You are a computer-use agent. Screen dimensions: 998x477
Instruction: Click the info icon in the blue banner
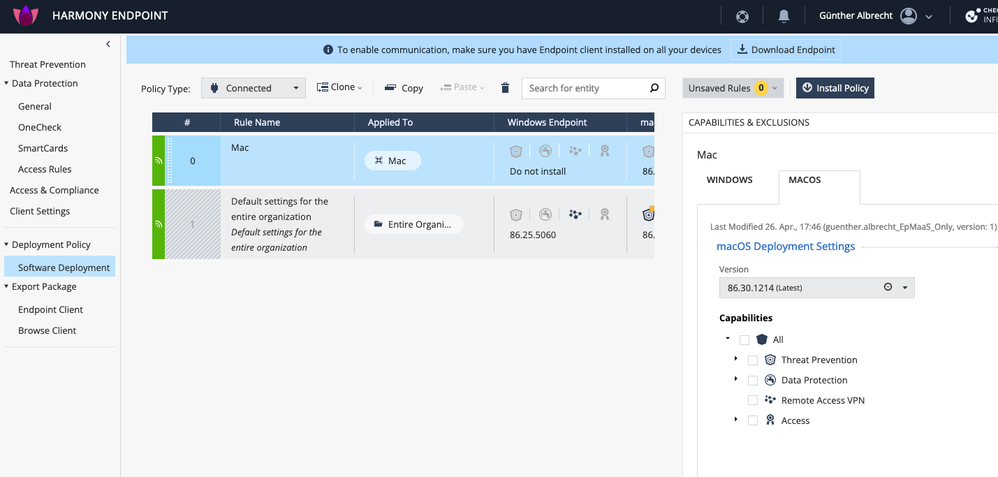point(328,50)
